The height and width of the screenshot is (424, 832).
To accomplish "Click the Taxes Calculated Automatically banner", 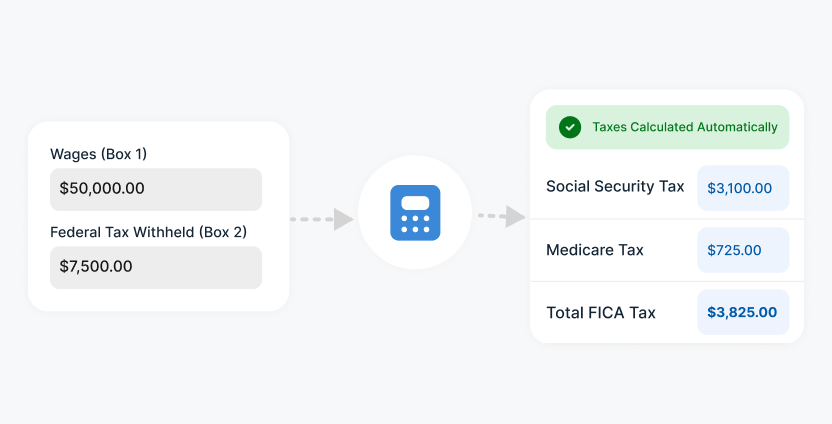I will [668, 127].
